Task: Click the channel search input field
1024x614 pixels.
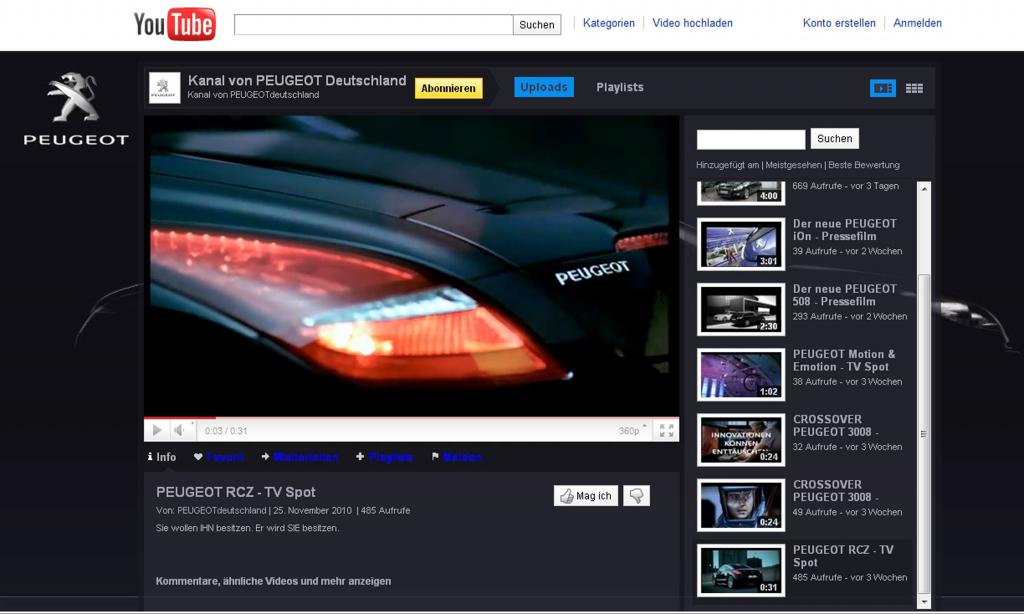Action: click(x=751, y=139)
